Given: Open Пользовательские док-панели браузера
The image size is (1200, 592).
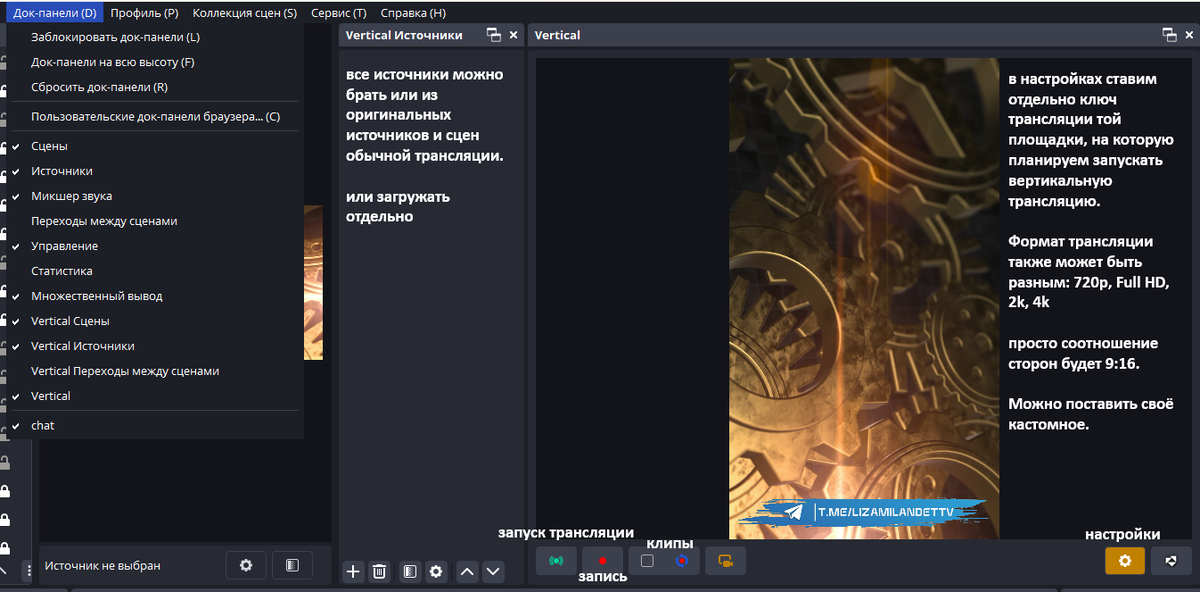Looking at the screenshot, I should 155,117.
